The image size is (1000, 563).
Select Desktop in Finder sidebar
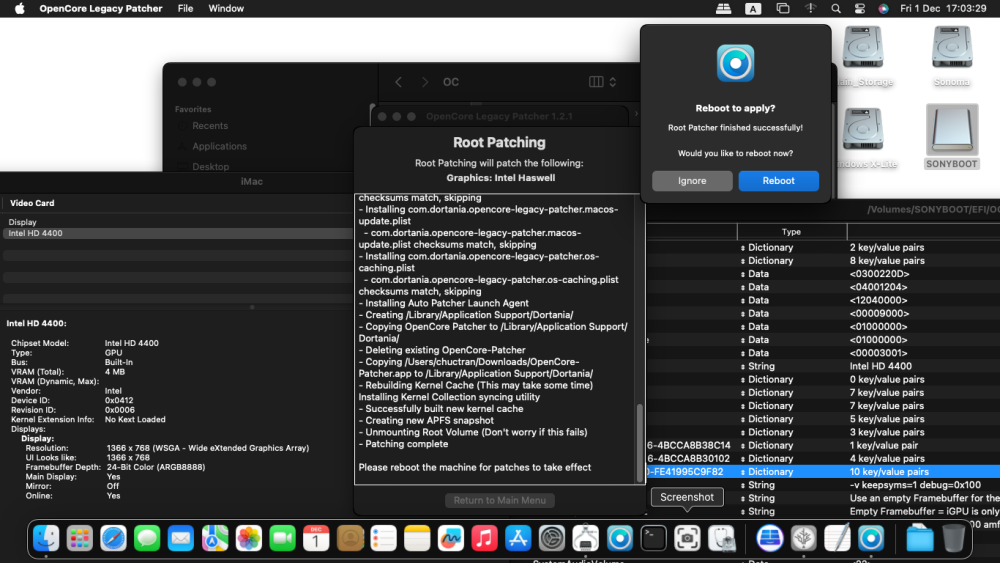(x=210, y=166)
